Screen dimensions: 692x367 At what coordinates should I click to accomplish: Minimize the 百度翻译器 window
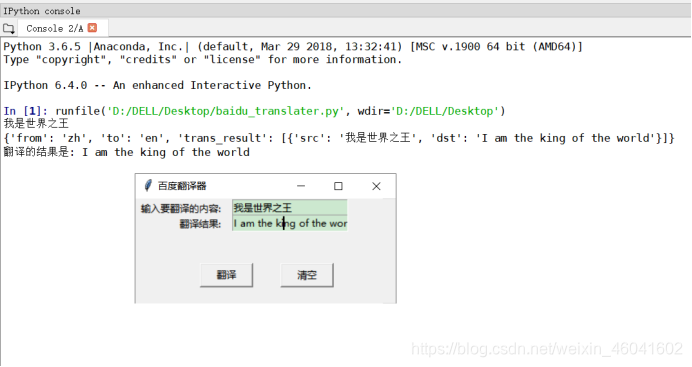click(x=301, y=186)
